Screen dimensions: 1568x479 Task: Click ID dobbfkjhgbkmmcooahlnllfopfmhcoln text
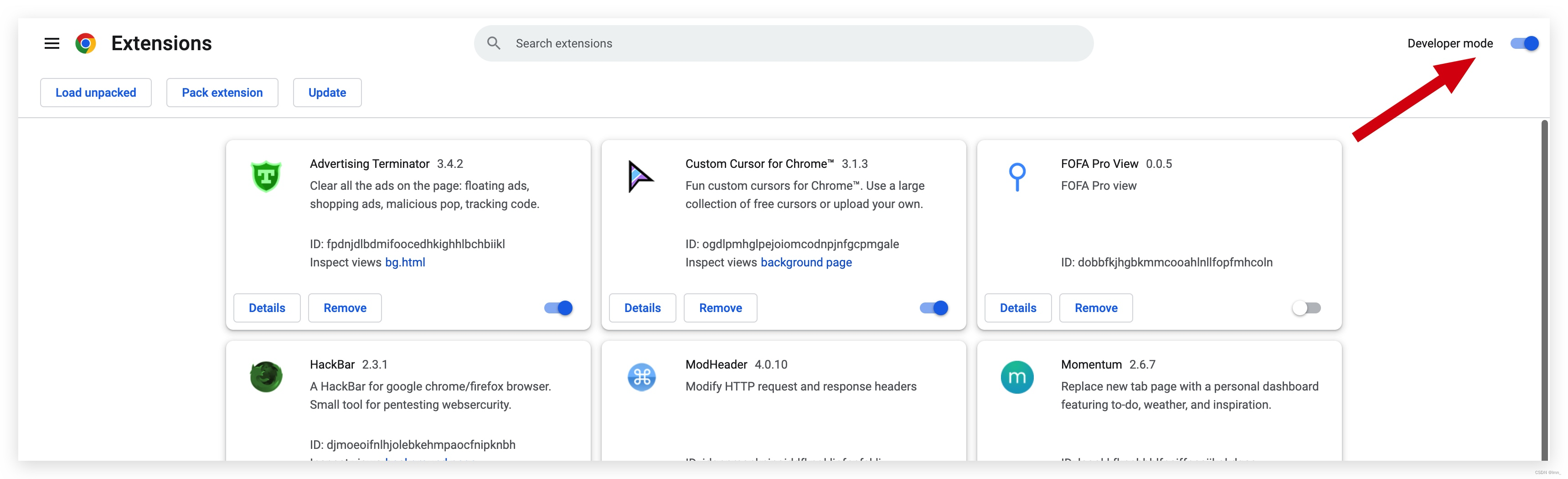[x=1166, y=263]
